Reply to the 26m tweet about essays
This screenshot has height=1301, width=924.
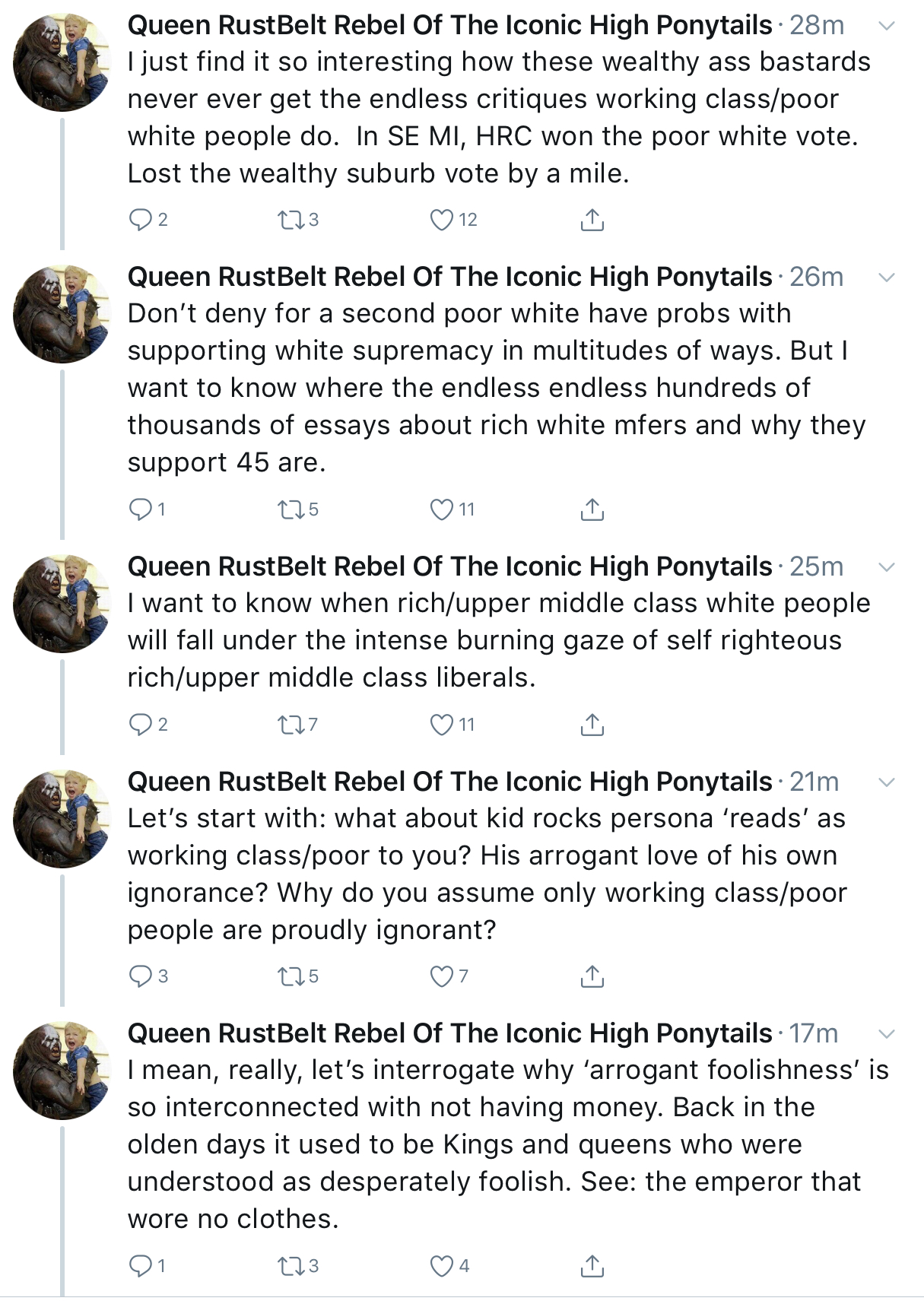coord(141,509)
